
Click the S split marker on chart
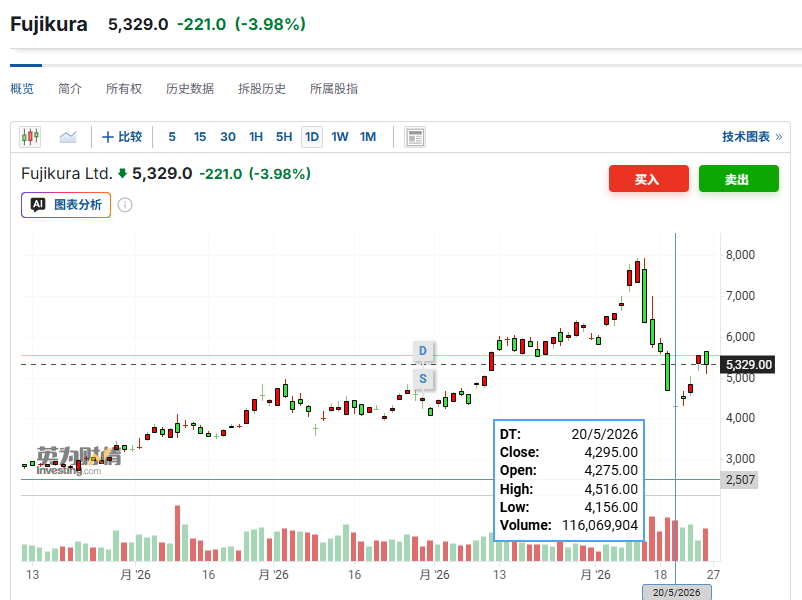pos(422,379)
